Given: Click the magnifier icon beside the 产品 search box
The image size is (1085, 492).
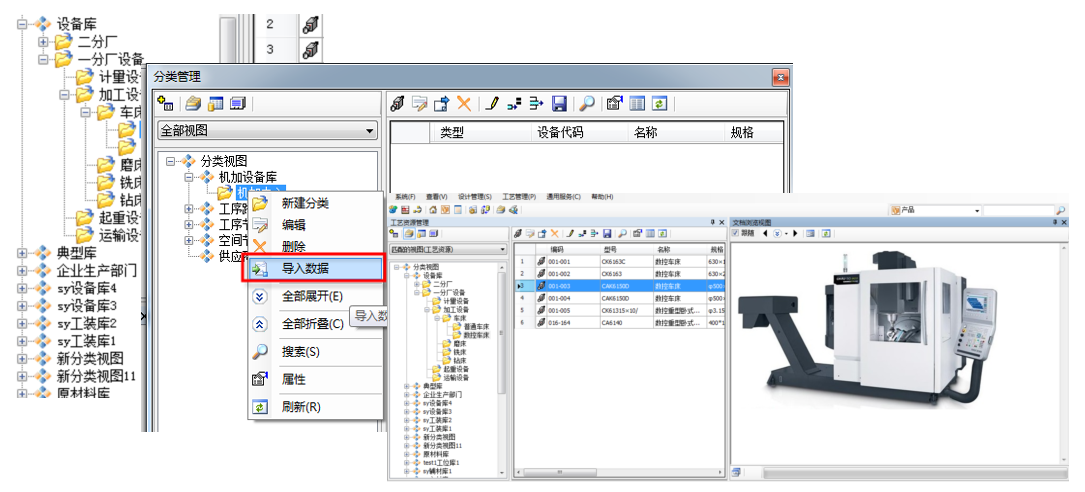Looking at the screenshot, I should (x=1060, y=210).
